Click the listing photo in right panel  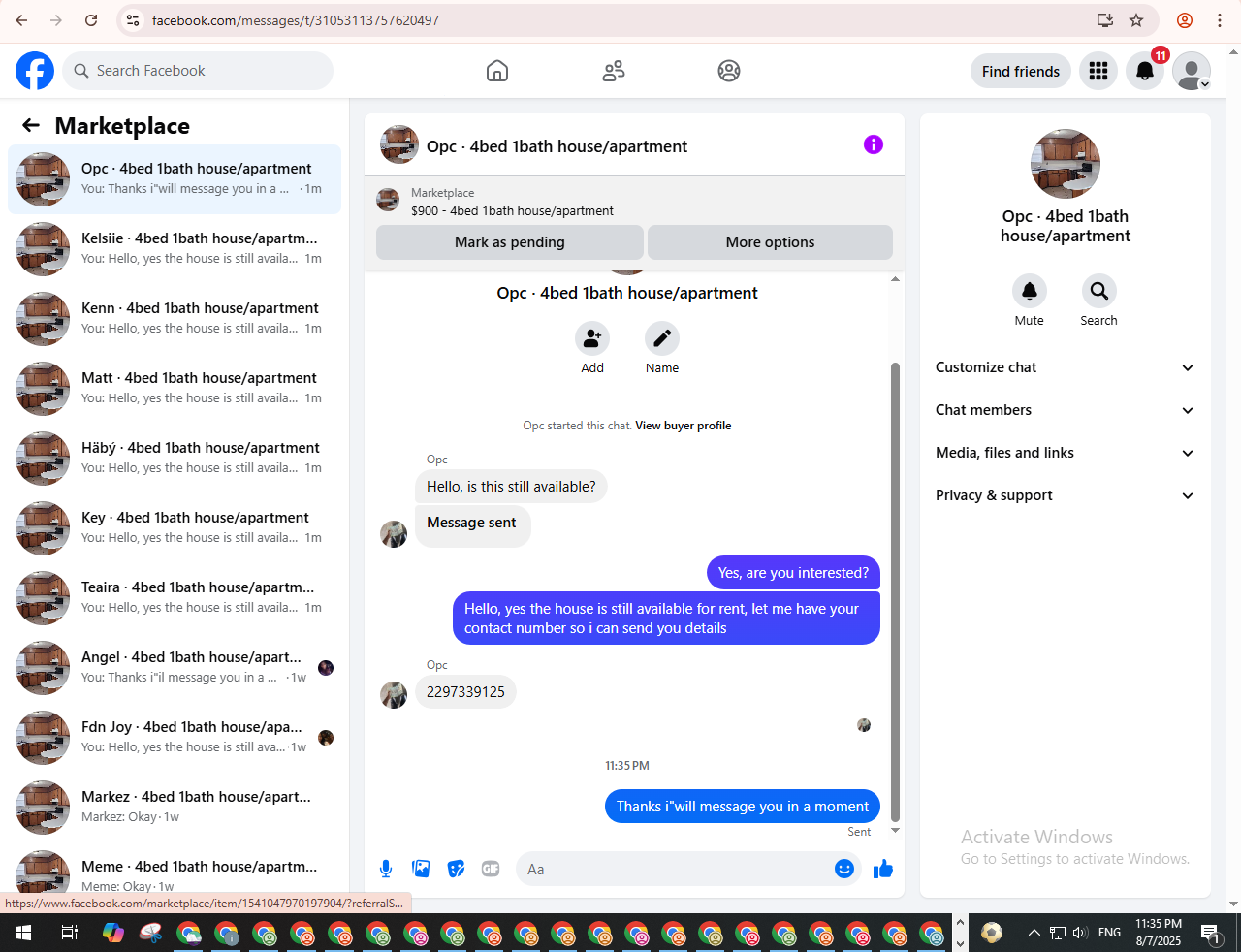pyautogui.click(x=1066, y=164)
